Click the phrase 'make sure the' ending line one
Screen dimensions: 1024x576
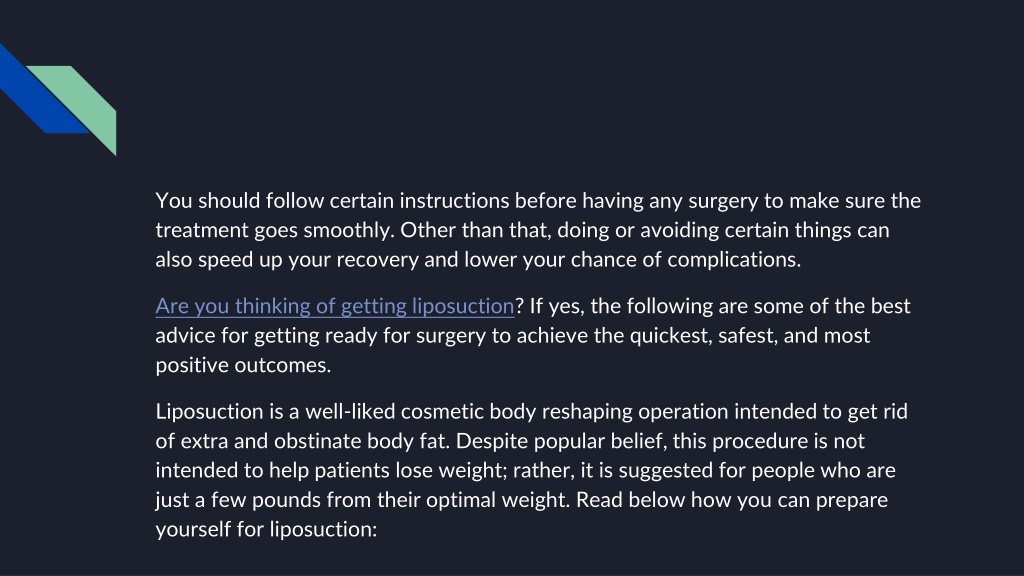[855, 200]
